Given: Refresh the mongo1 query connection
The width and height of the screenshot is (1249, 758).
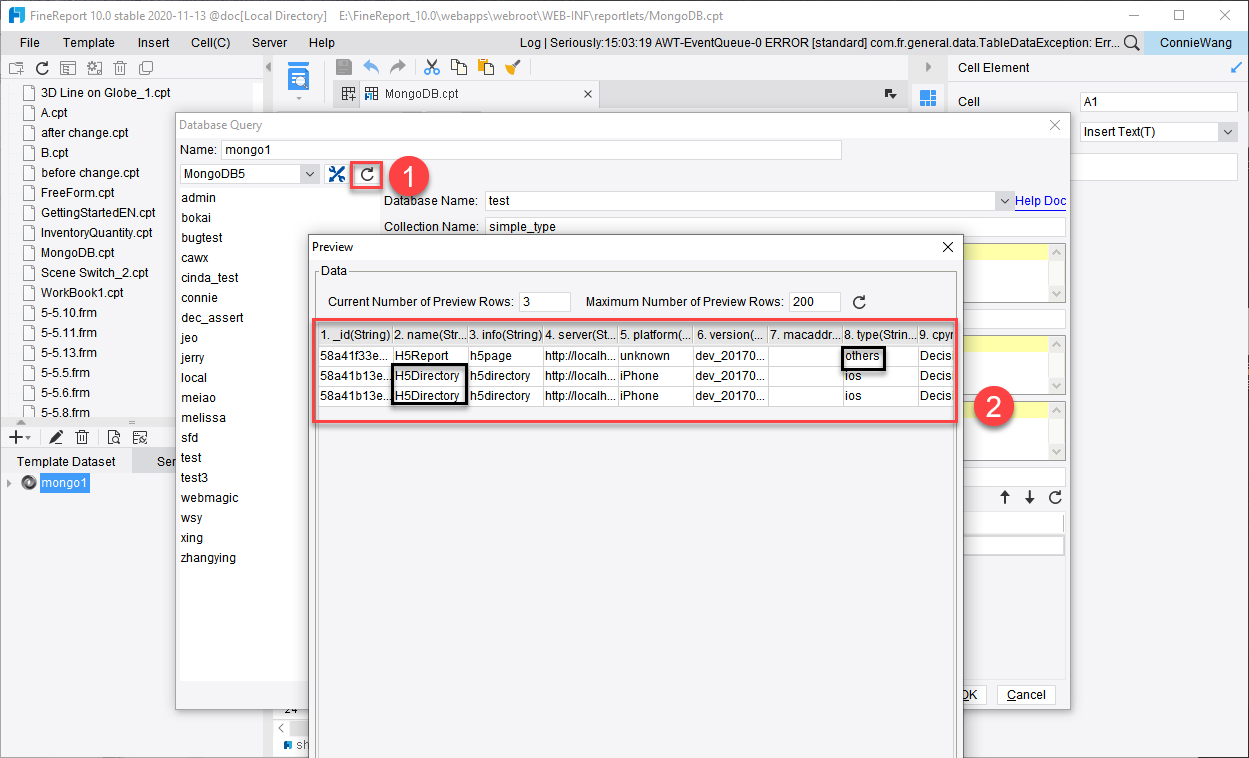Looking at the screenshot, I should pyautogui.click(x=368, y=173).
